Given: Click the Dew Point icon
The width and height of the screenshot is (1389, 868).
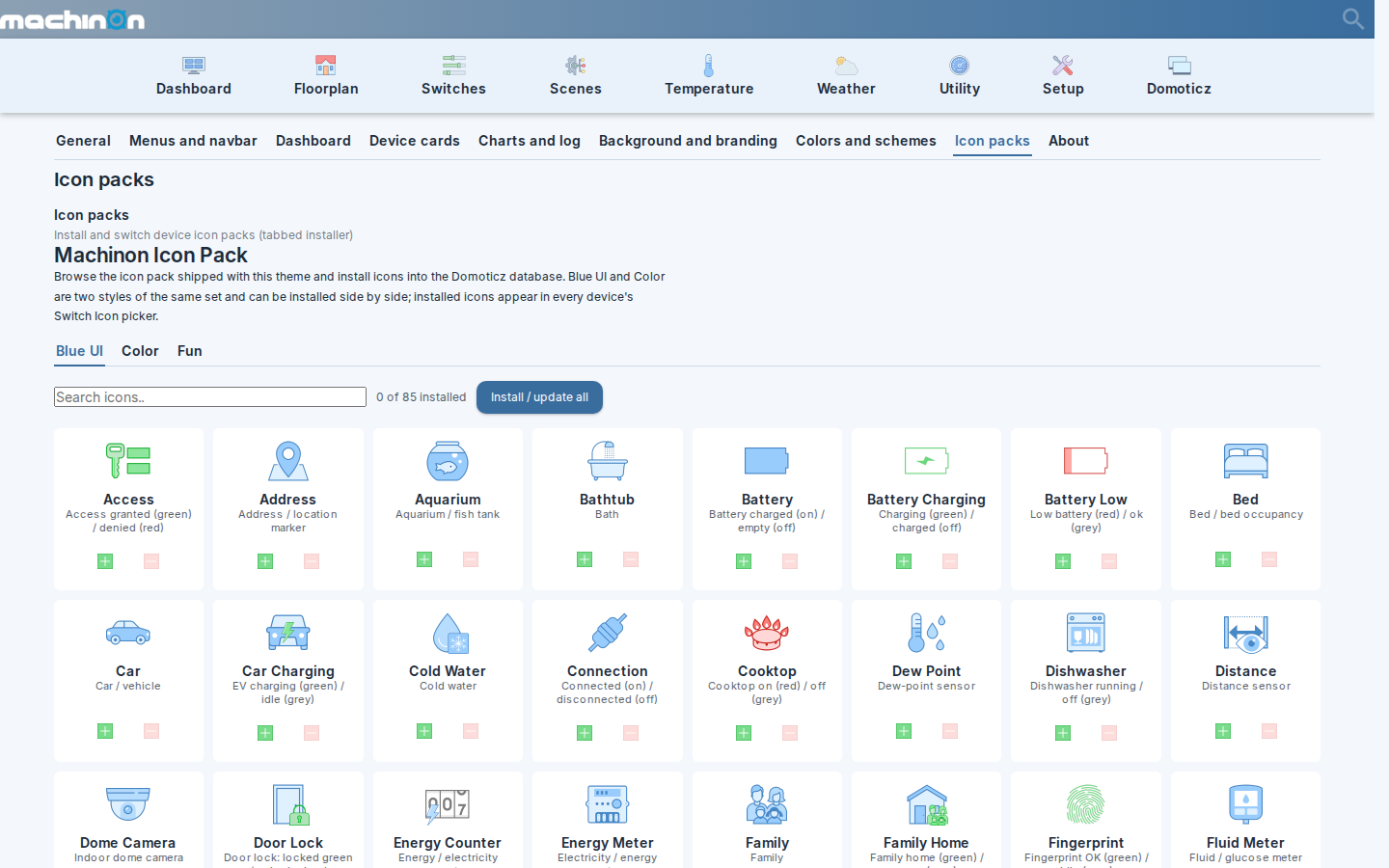Looking at the screenshot, I should pyautogui.click(x=926, y=633).
